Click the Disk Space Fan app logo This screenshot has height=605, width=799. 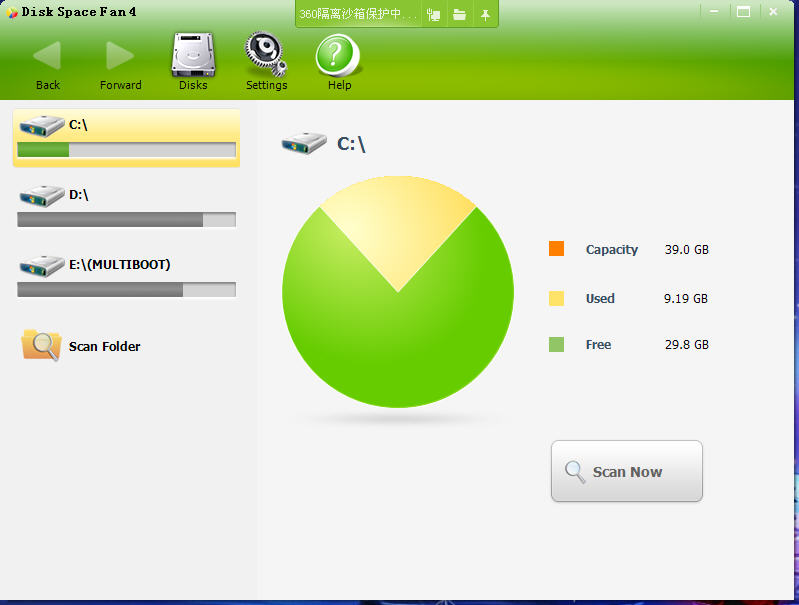coord(12,12)
